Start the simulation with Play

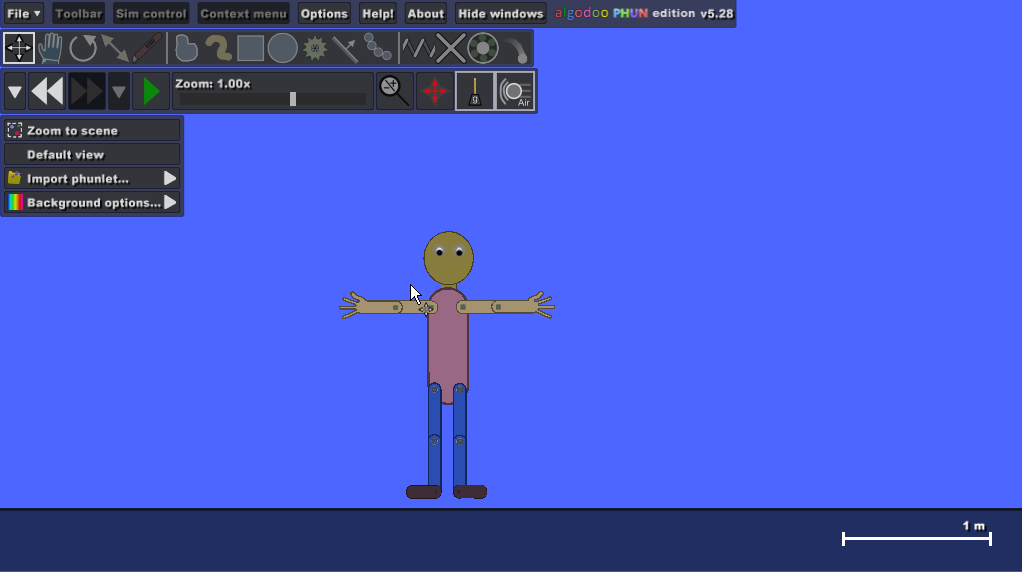(151, 91)
